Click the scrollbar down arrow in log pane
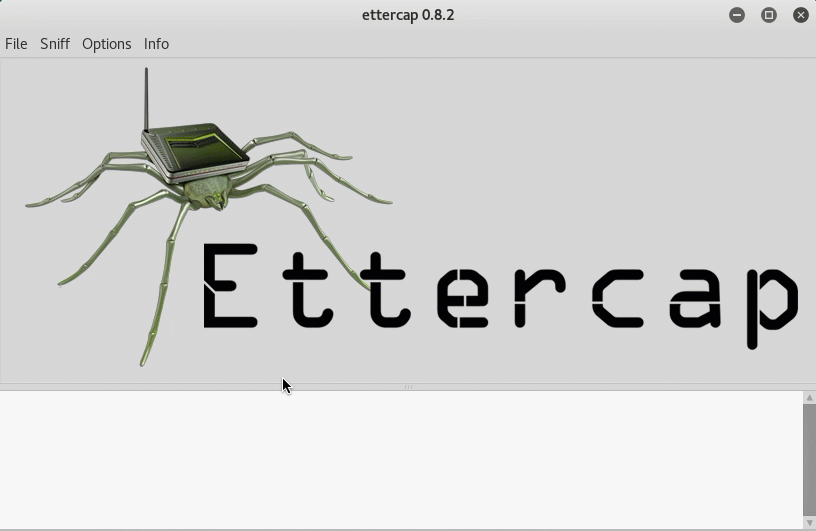This screenshot has width=816, height=531. [809, 523]
